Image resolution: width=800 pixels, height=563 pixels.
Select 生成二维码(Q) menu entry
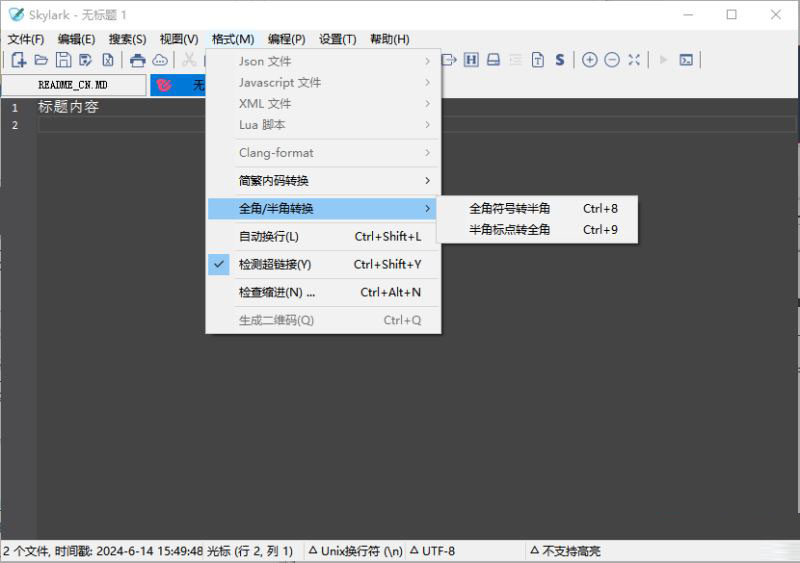(x=323, y=320)
